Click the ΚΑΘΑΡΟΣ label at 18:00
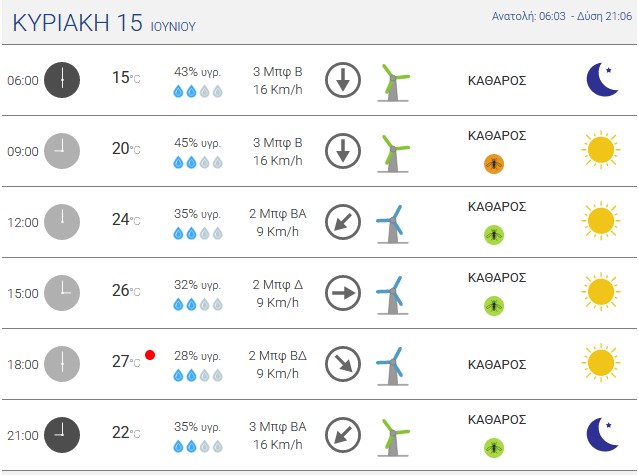 [x=497, y=364]
